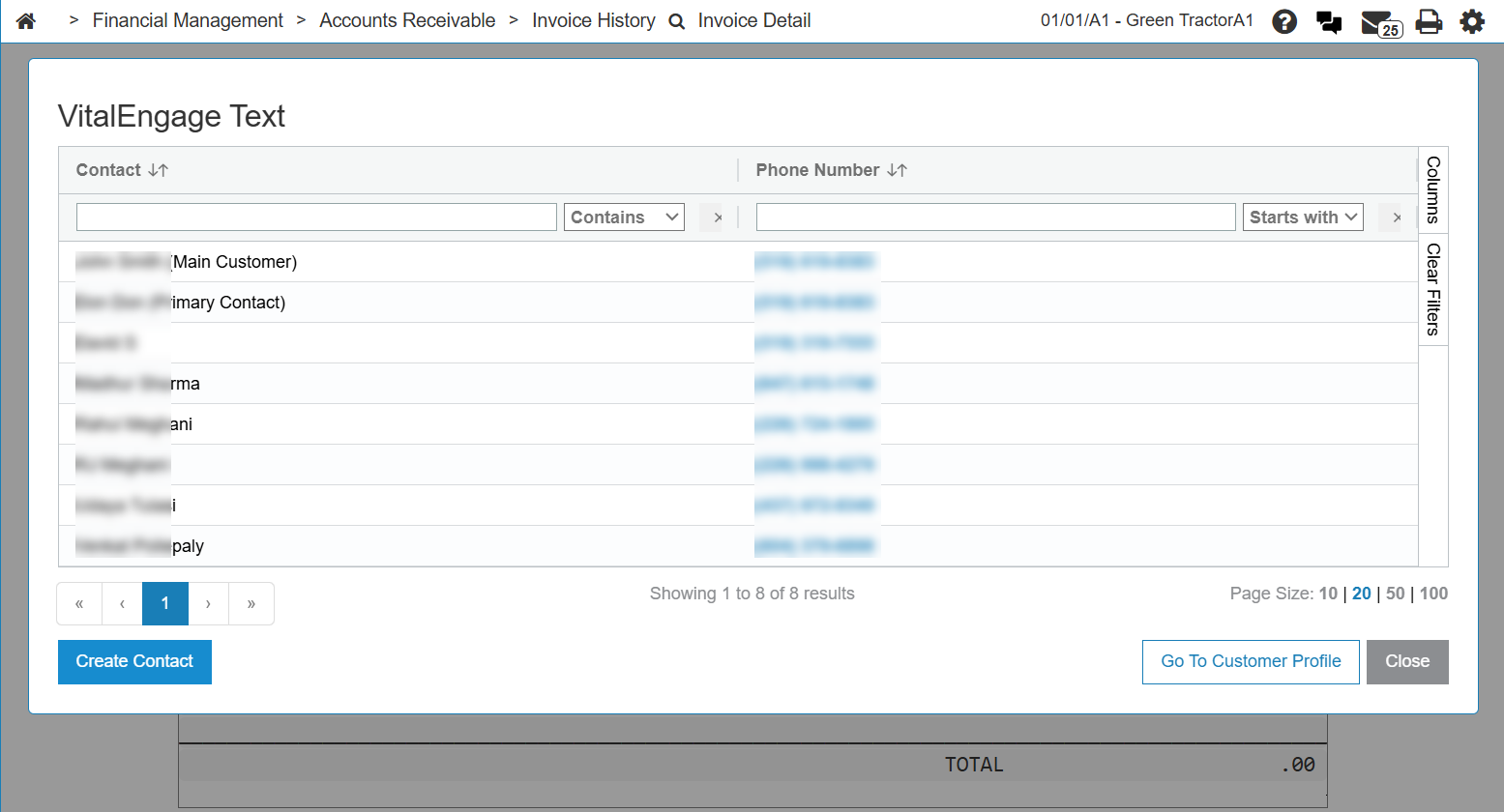Set page size to 100
Screen dimensions: 1504x812
[1433, 594]
